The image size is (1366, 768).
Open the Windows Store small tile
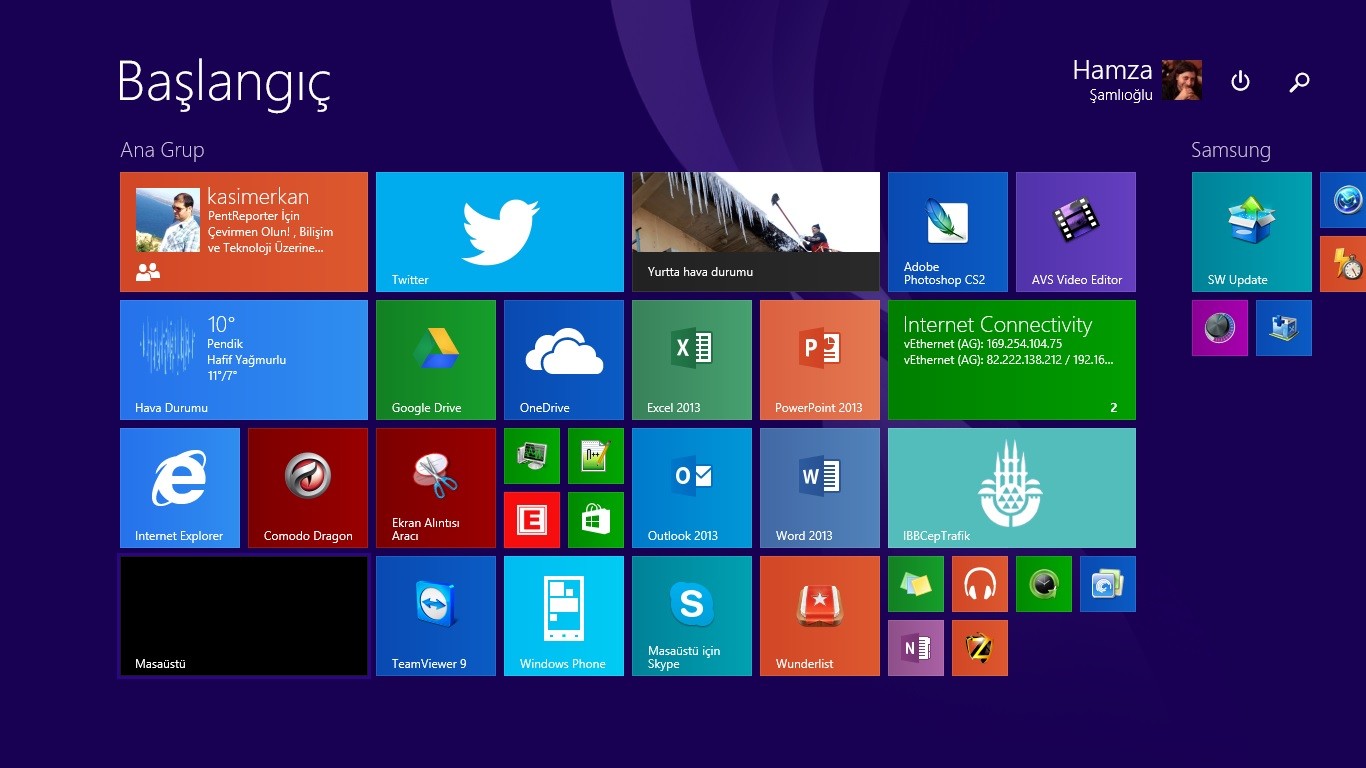(x=596, y=520)
